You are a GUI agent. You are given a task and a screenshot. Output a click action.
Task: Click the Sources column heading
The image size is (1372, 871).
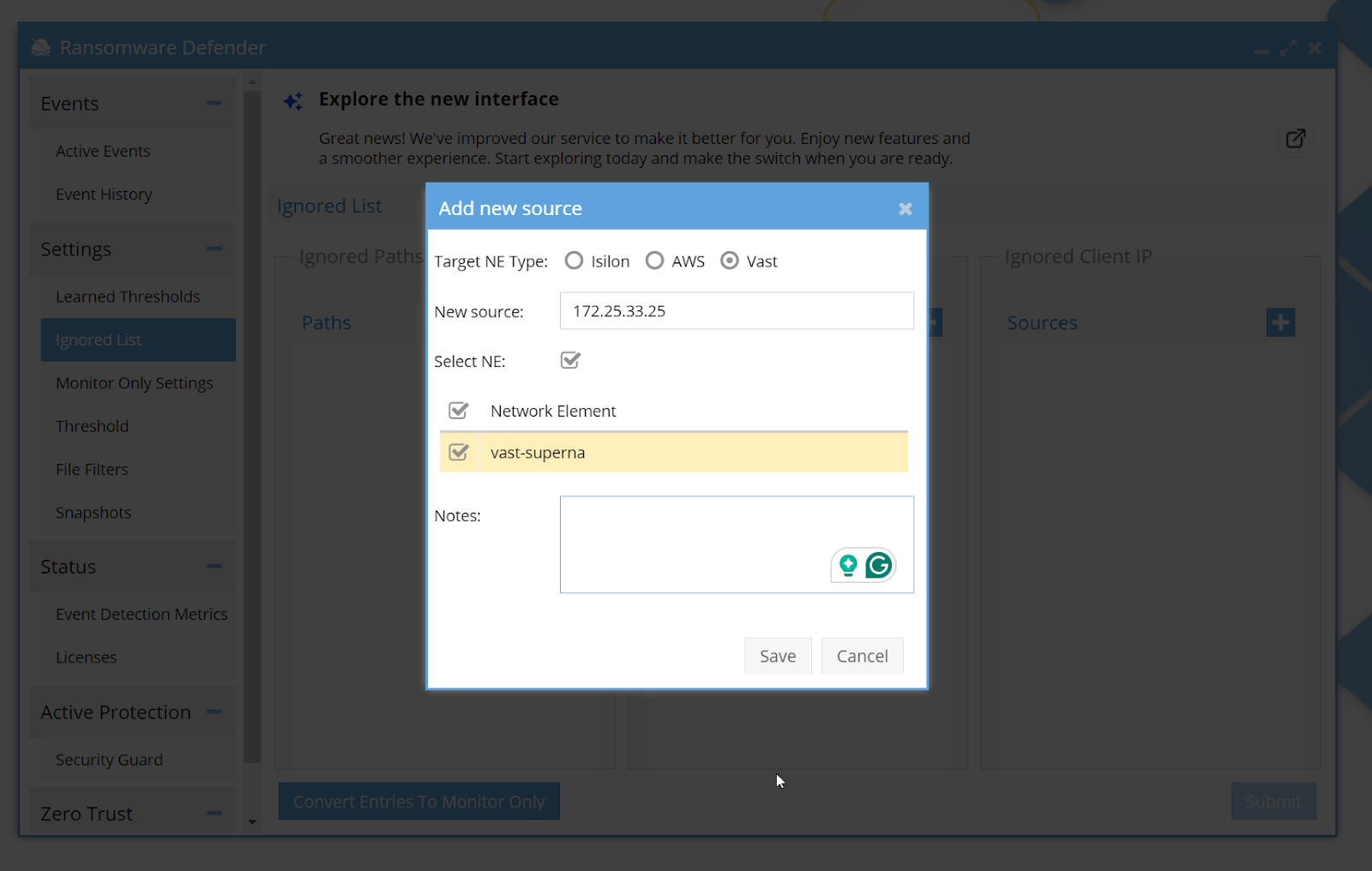coord(1042,323)
